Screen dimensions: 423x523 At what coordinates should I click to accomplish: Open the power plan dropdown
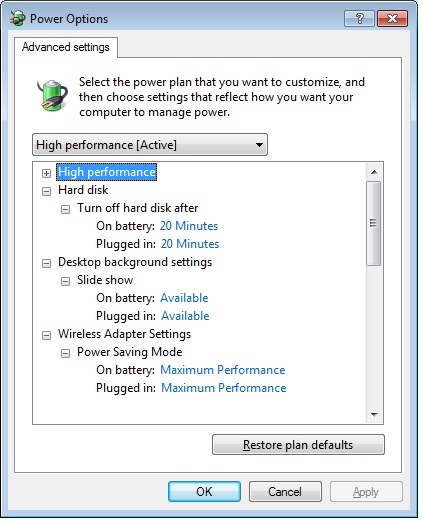click(x=150, y=145)
